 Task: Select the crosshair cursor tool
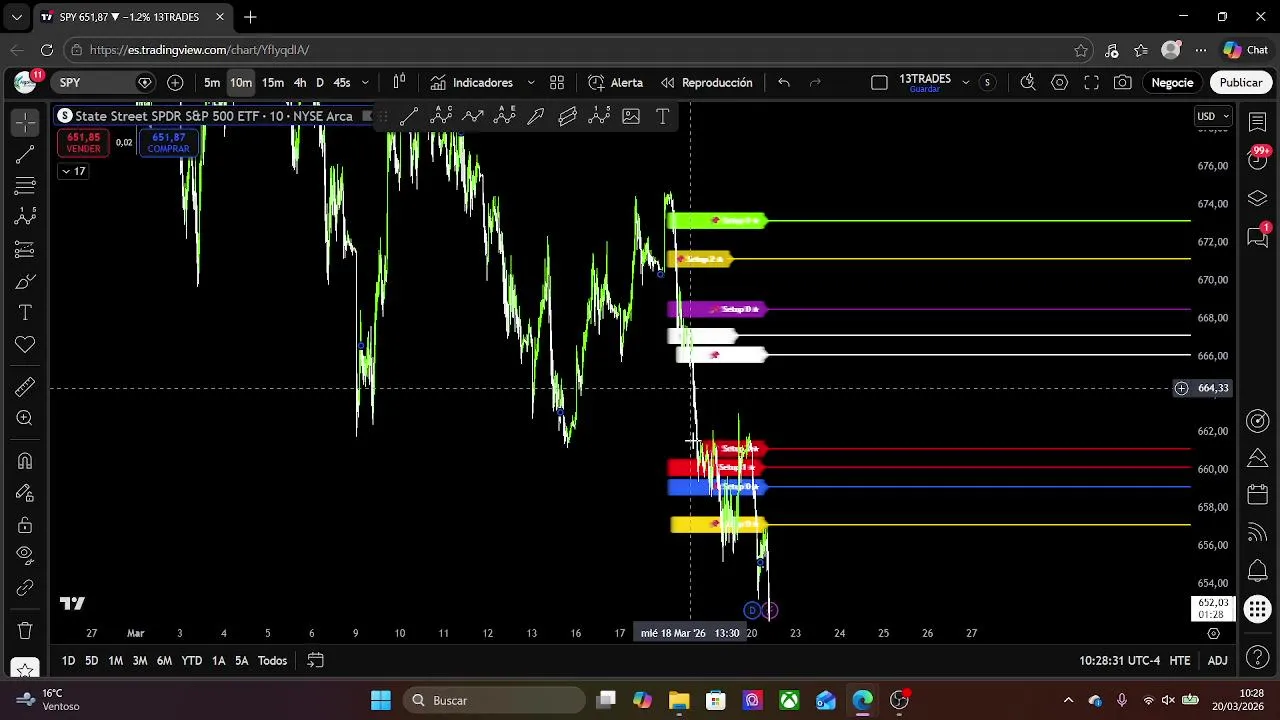pyautogui.click(x=25, y=122)
